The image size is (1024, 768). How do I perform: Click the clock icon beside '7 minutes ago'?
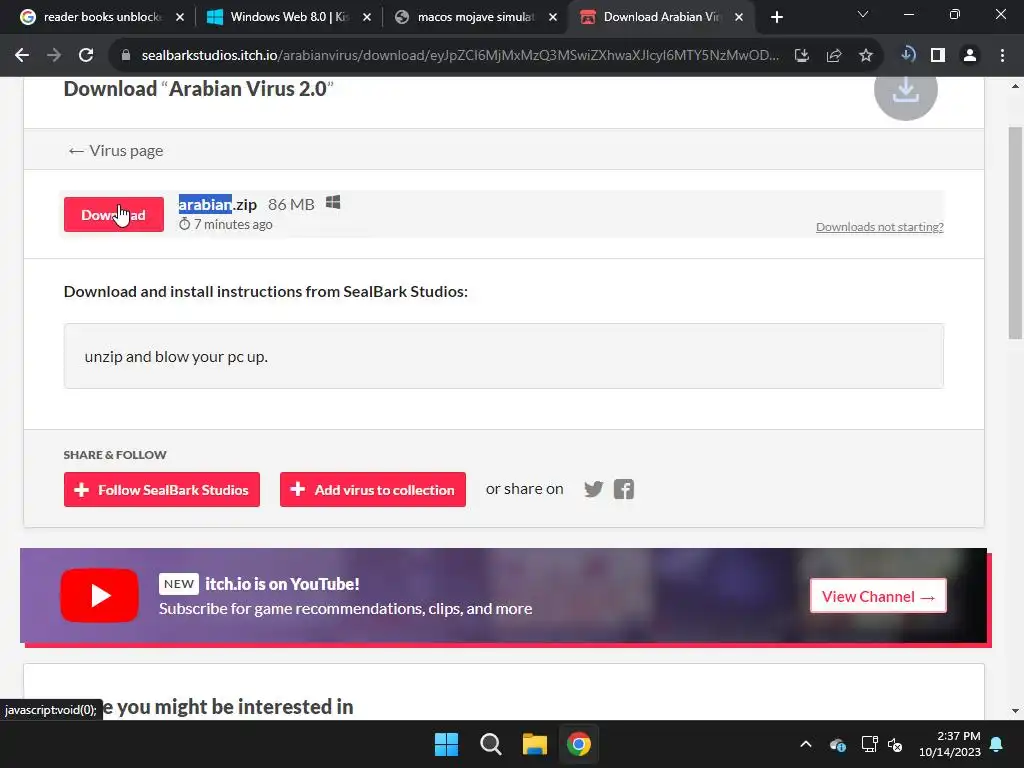click(x=185, y=224)
